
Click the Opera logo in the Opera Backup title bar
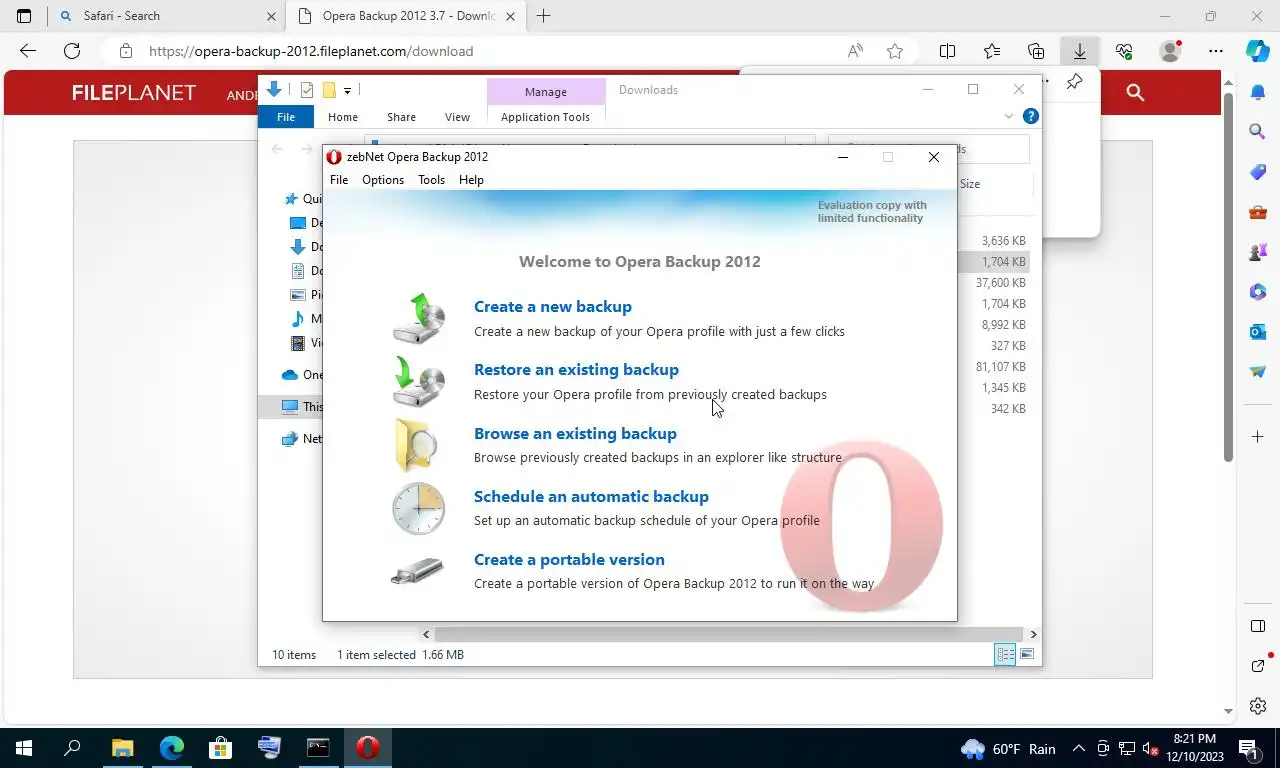click(x=334, y=157)
